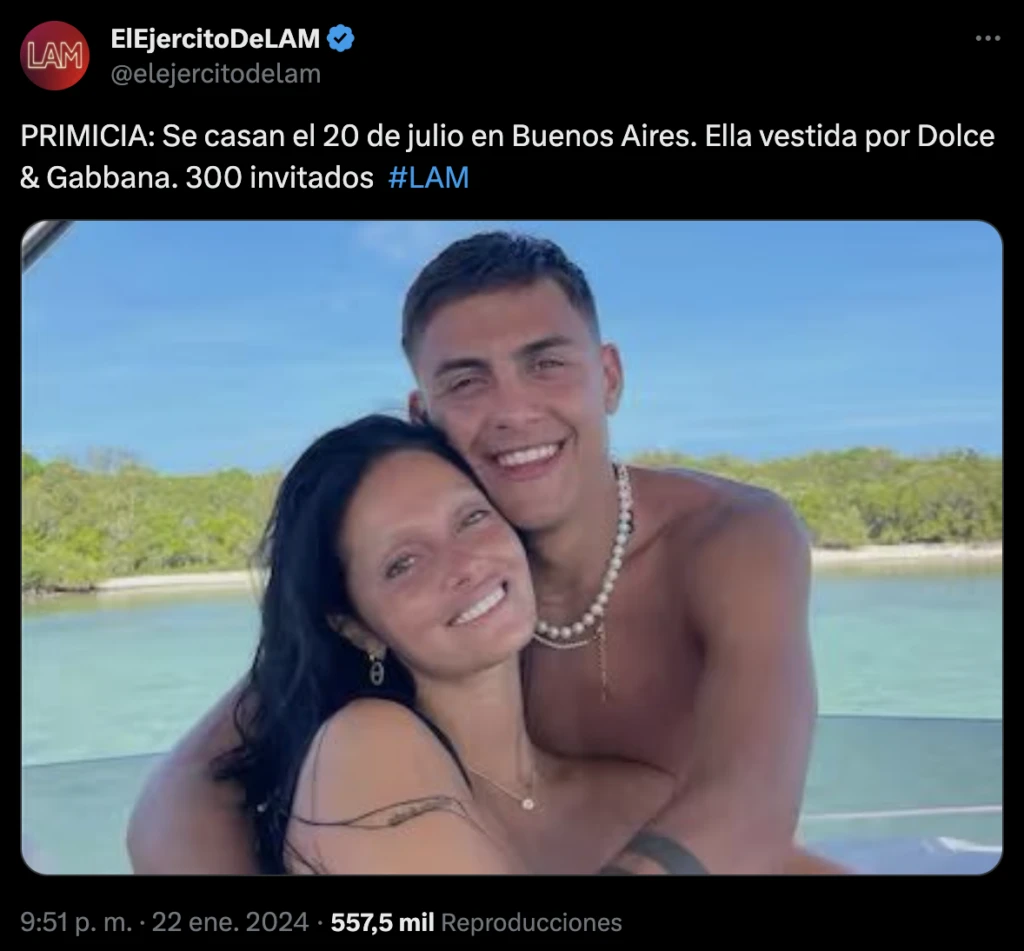Click the 22 ene. 2024 date
1024x951 pixels.
[x=230, y=922]
